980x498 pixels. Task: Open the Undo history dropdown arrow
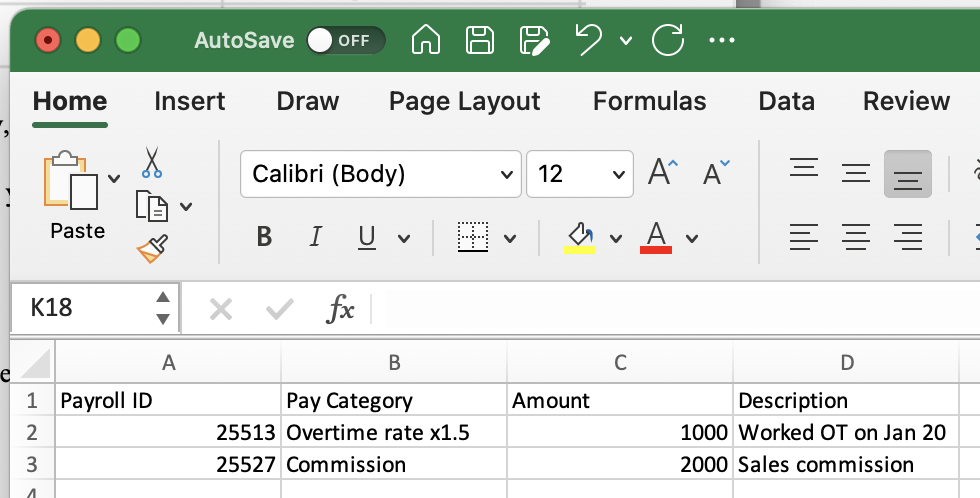click(x=626, y=41)
